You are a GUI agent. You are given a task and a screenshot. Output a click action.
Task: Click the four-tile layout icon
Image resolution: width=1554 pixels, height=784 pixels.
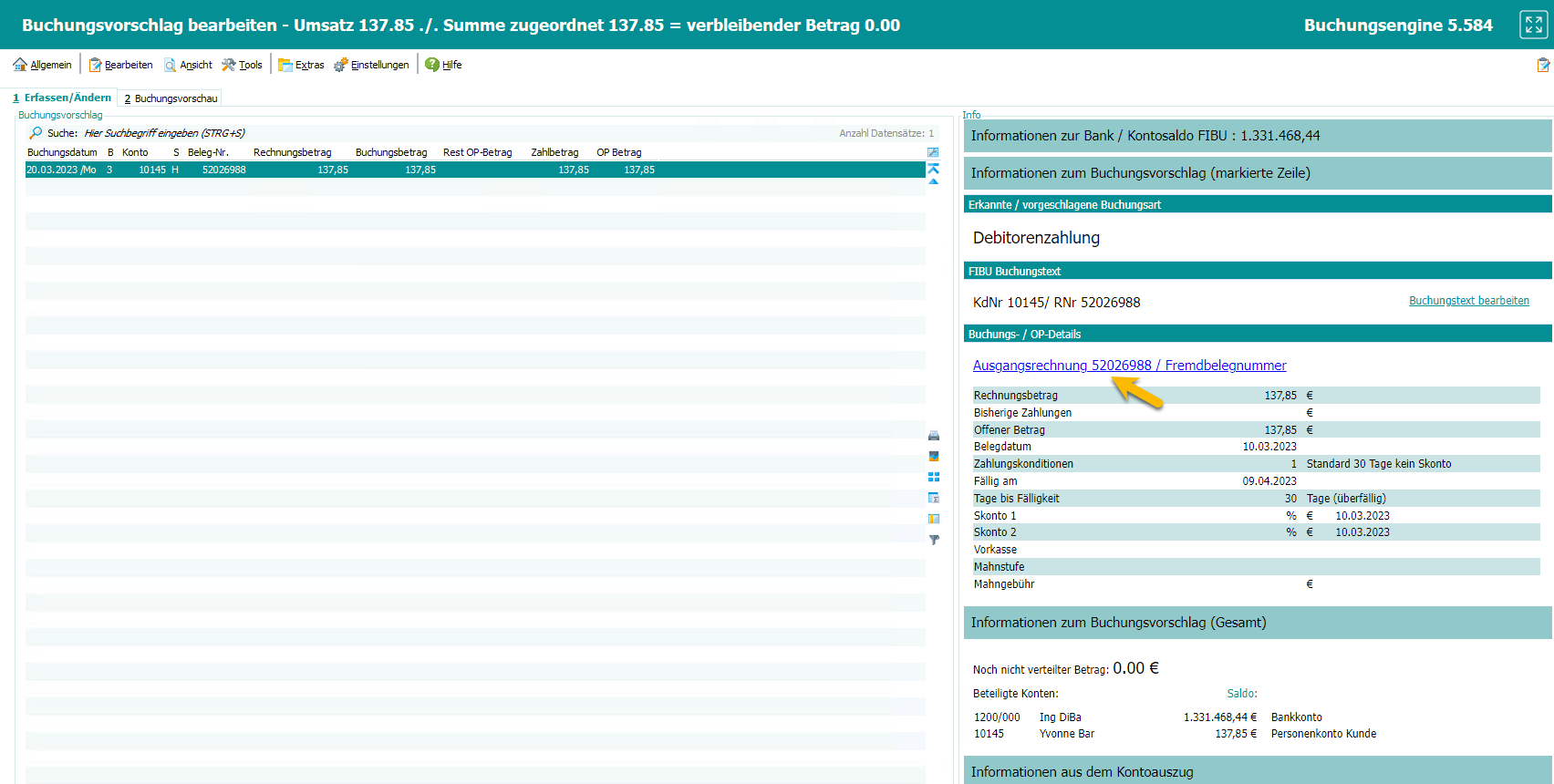[x=933, y=477]
